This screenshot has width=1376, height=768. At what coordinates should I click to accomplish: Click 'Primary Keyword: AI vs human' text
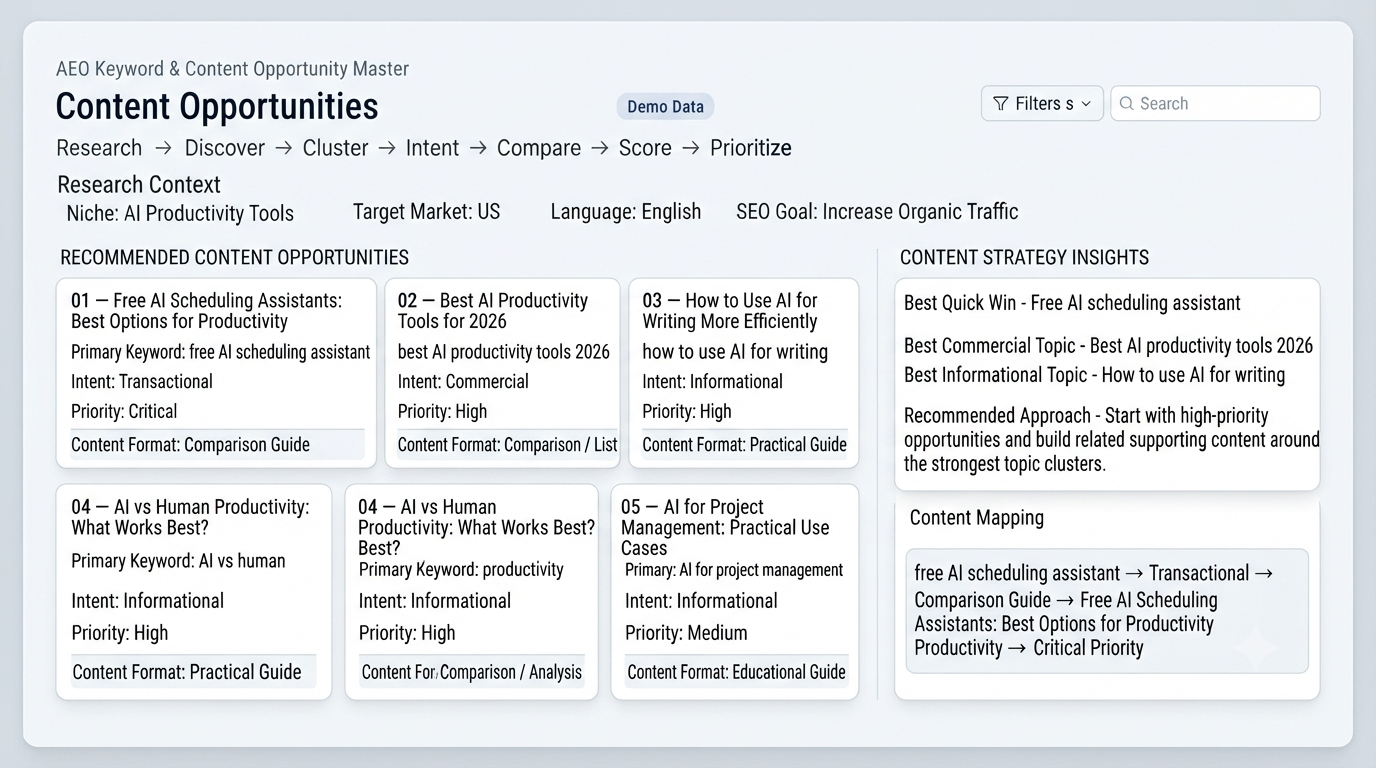[178, 561]
